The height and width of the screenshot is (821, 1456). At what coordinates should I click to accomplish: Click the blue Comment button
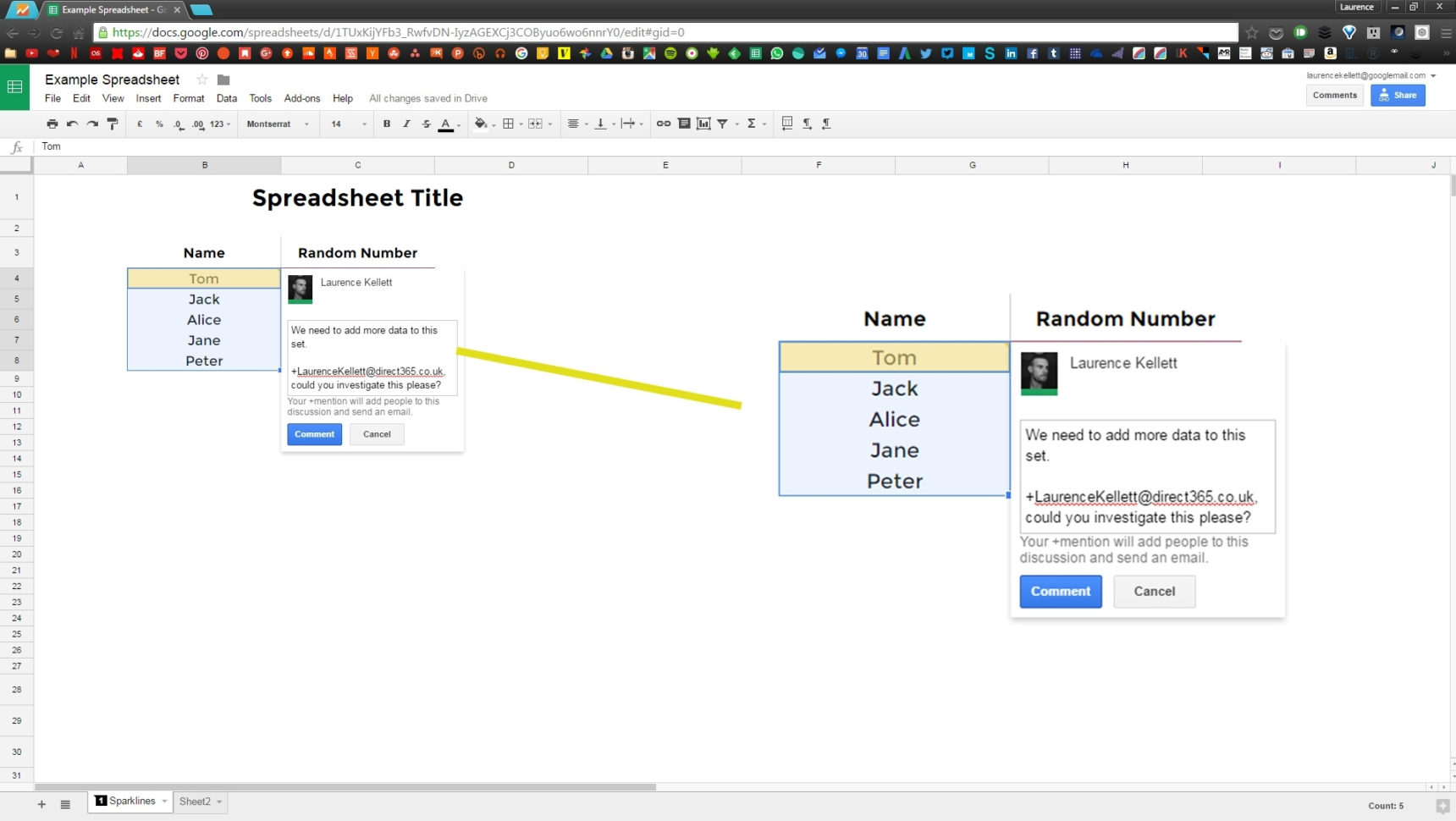pyautogui.click(x=1060, y=591)
